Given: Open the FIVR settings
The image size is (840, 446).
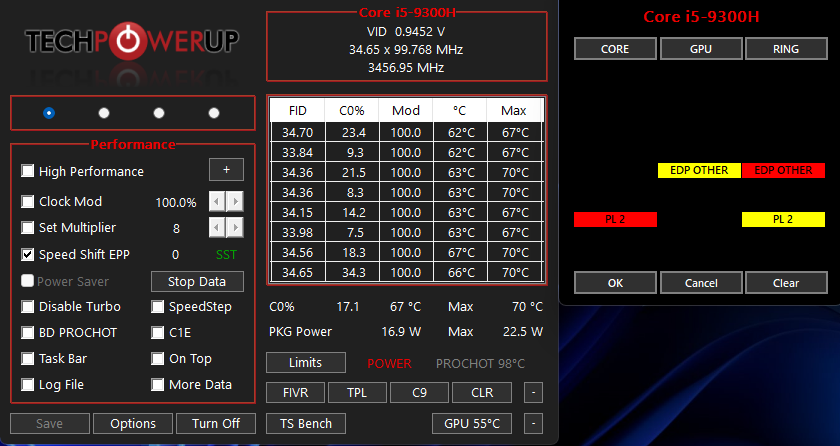Looking at the screenshot, I should click(295, 393).
